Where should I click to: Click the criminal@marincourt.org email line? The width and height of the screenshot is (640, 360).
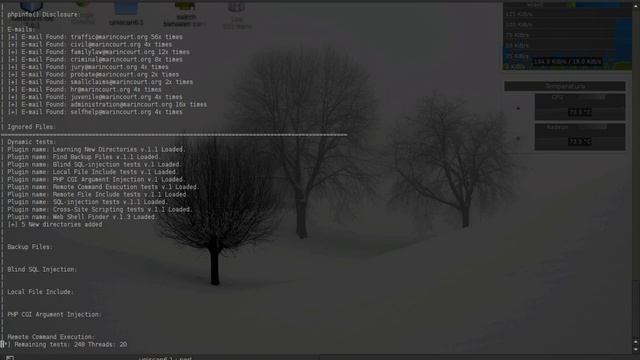(95, 60)
